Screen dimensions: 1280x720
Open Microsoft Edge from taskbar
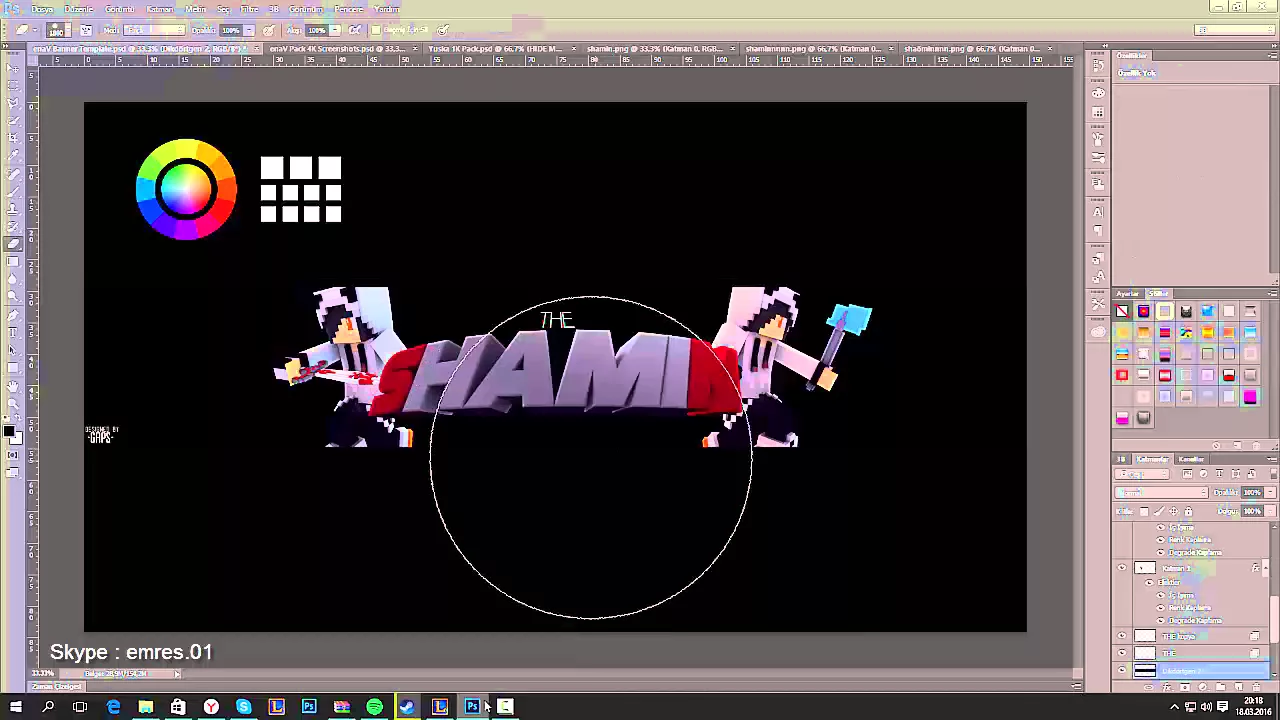[113, 707]
